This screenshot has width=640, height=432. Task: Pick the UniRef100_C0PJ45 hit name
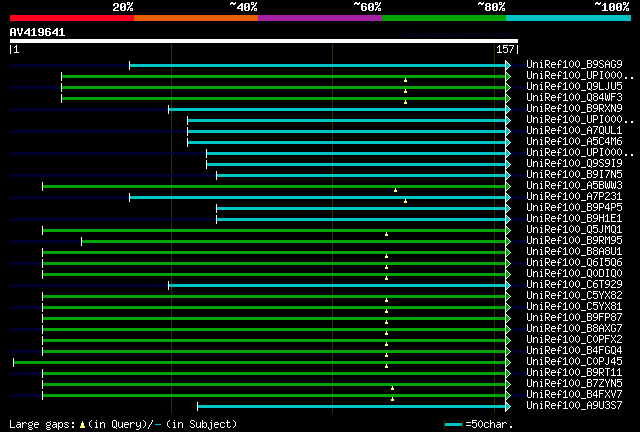(x=574, y=362)
